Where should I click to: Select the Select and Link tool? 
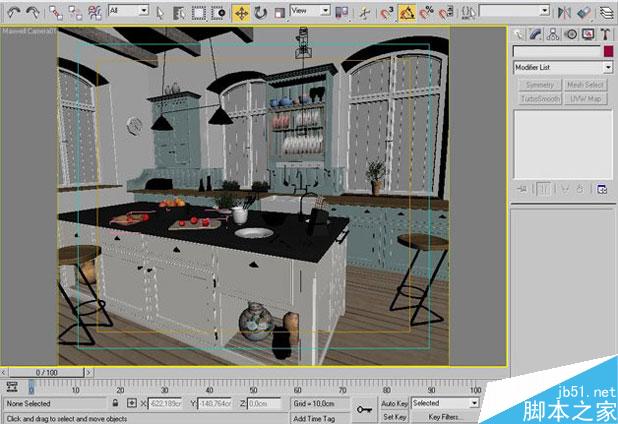click(56, 13)
